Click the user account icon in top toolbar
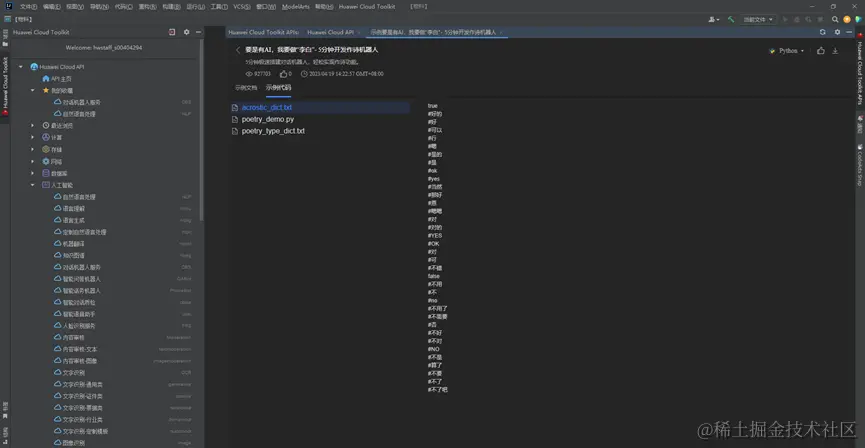Screen dimensions: 865x448 point(714,19)
